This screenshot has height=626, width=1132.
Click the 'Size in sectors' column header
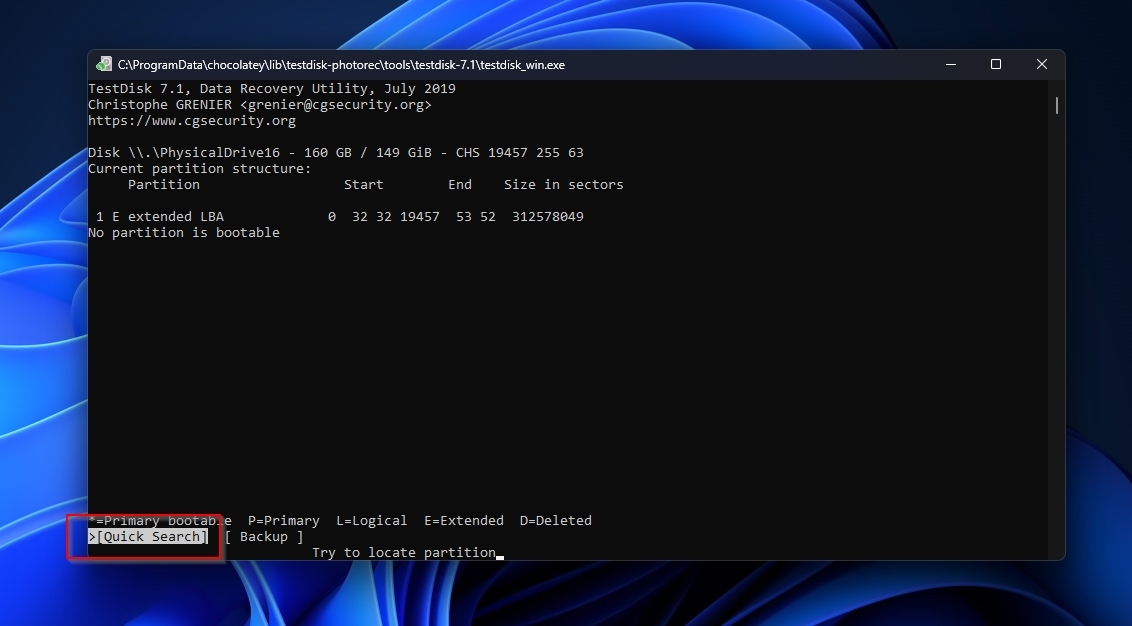pyautogui.click(x=564, y=184)
